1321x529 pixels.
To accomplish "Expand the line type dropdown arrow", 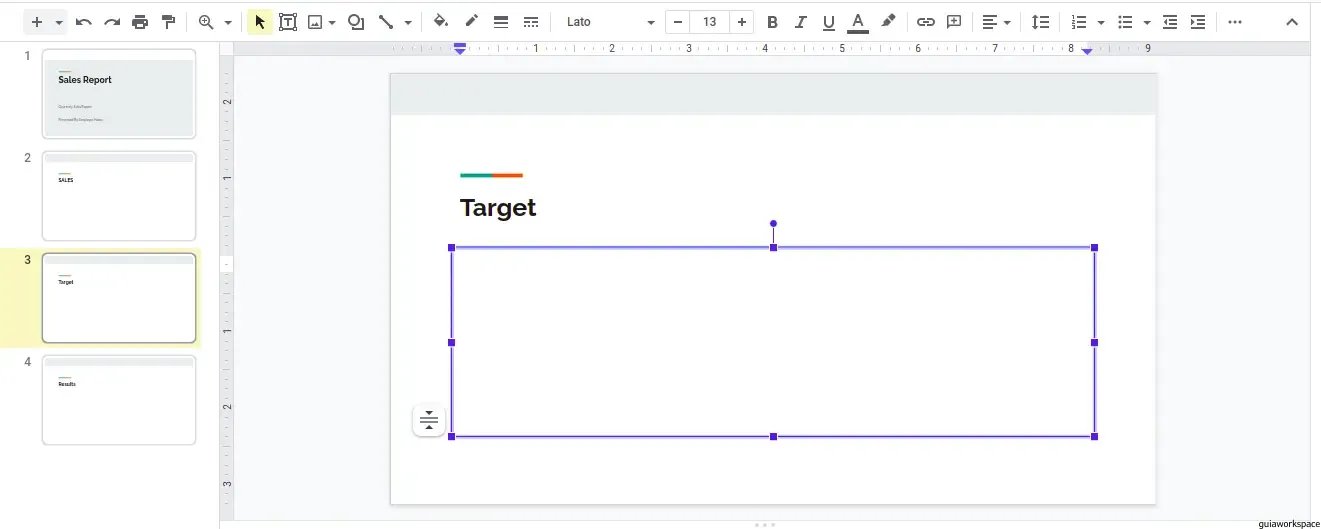I will point(408,22).
